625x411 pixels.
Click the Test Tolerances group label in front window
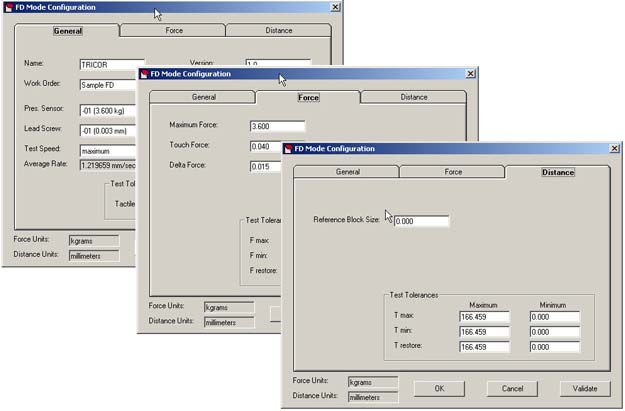[x=413, y=295]
